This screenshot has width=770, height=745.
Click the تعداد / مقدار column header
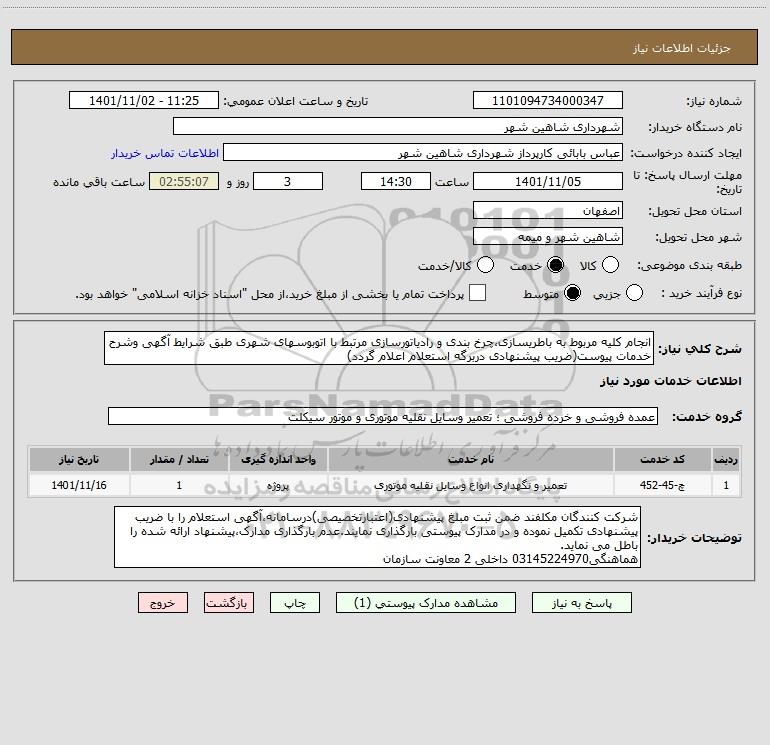pos(179,460)
